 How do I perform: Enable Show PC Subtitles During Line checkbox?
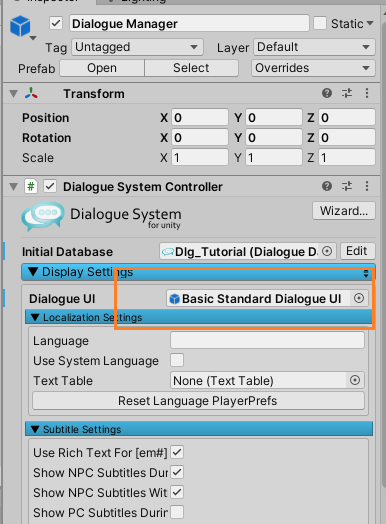click(x=177, y=512)
